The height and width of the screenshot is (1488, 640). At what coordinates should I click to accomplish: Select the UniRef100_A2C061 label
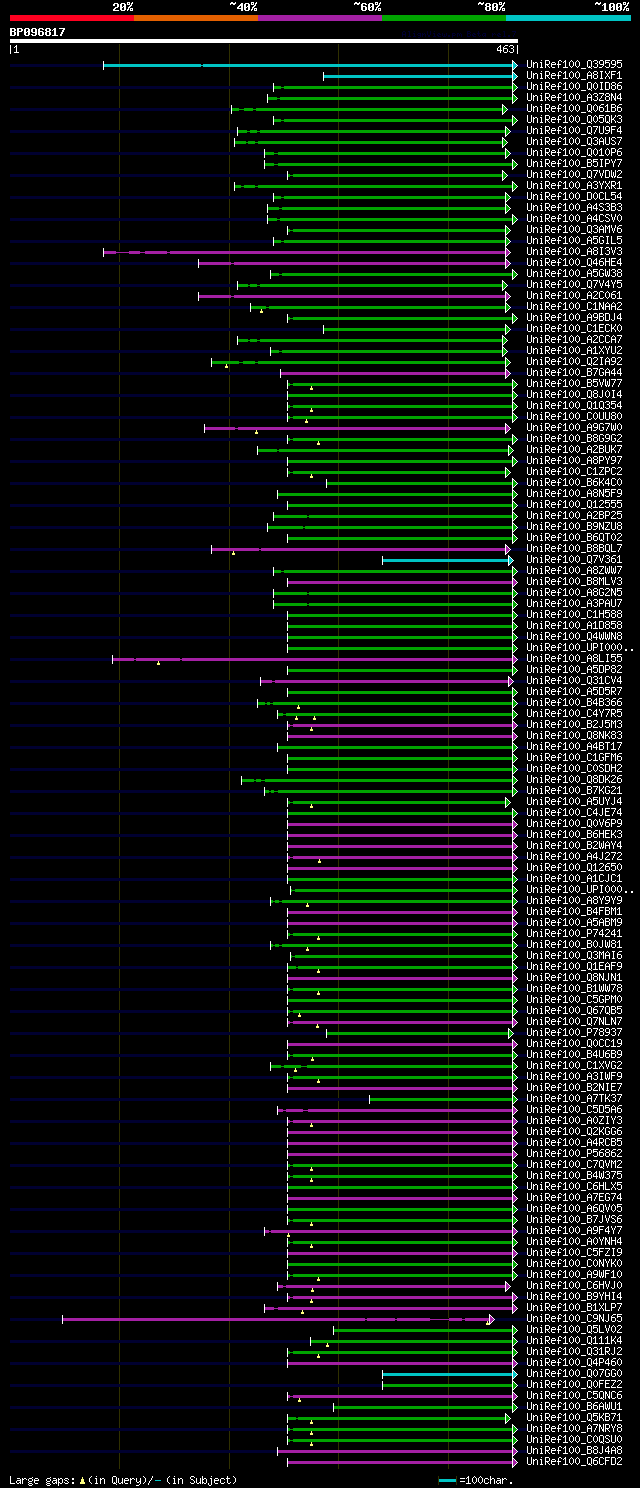point(574,295)
